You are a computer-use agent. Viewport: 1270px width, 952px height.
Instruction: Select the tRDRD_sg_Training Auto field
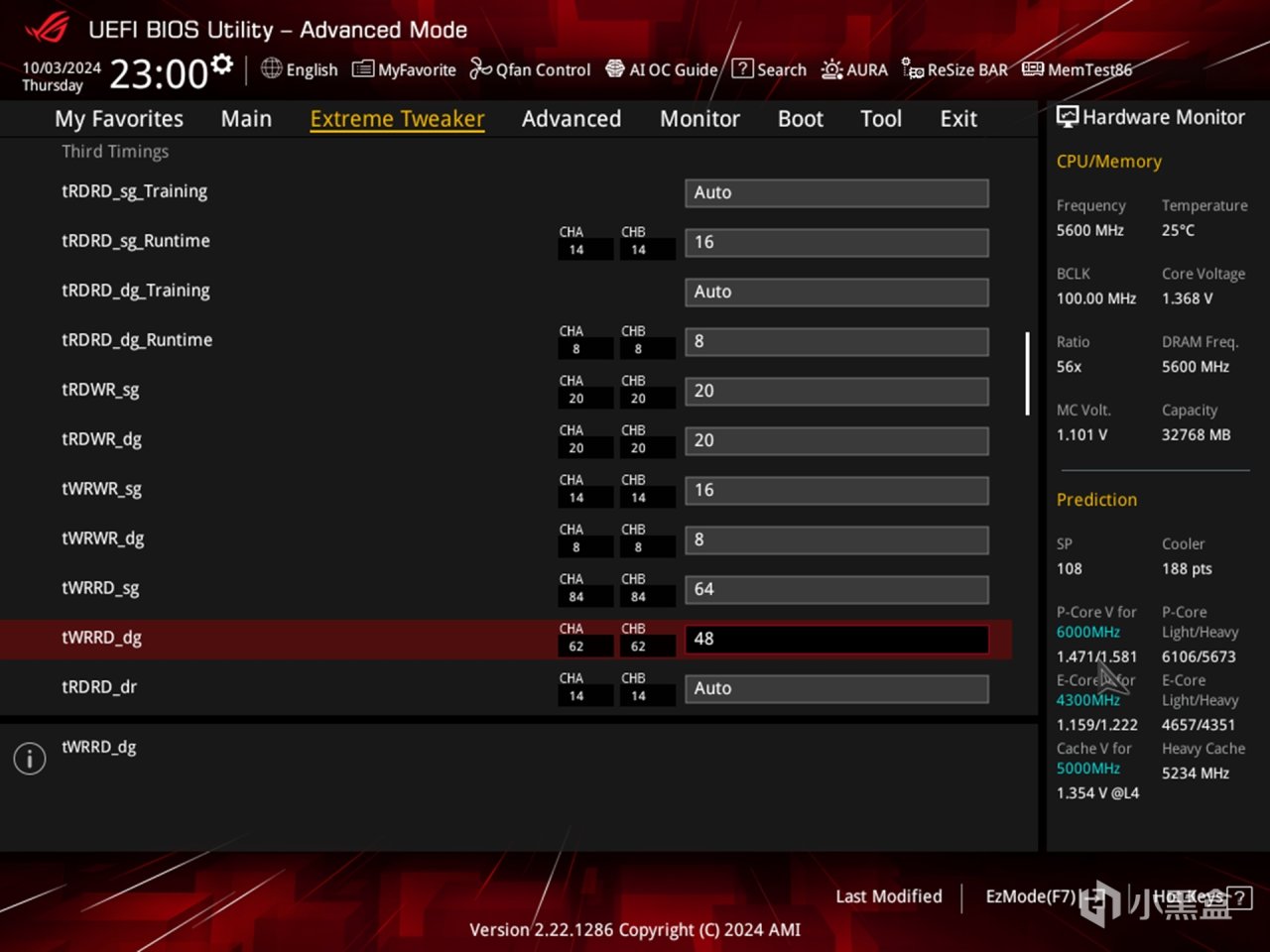point(836,192)
